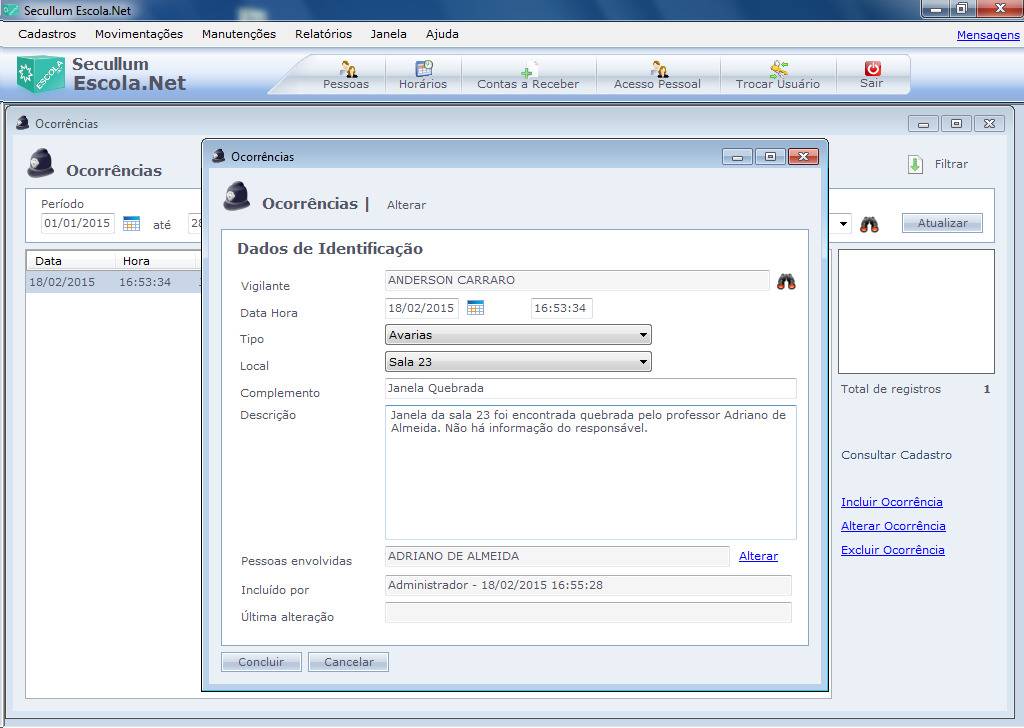Open the Janela menu
1024x728 pixels.
389,34
